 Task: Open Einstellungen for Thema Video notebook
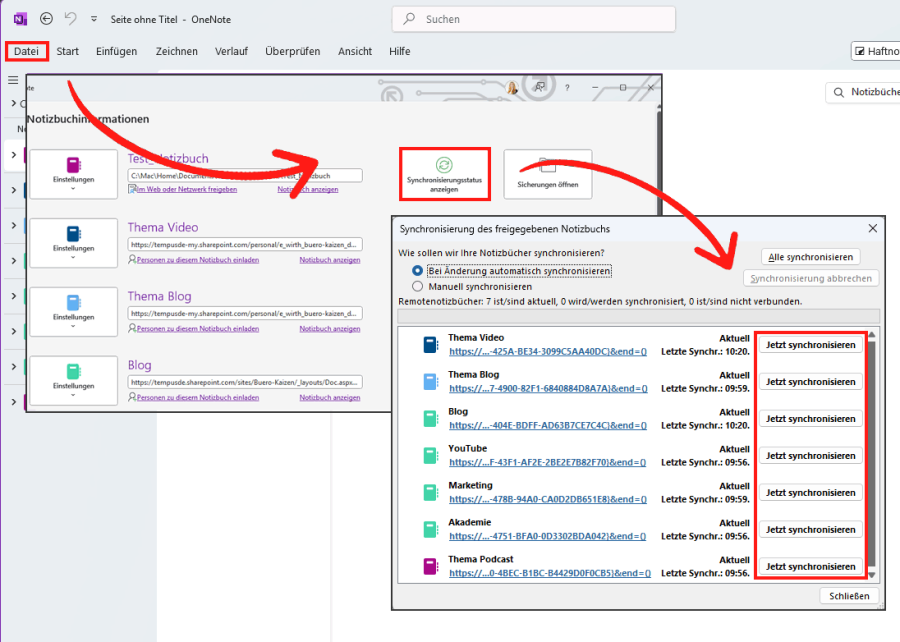[x=73, y=243]
